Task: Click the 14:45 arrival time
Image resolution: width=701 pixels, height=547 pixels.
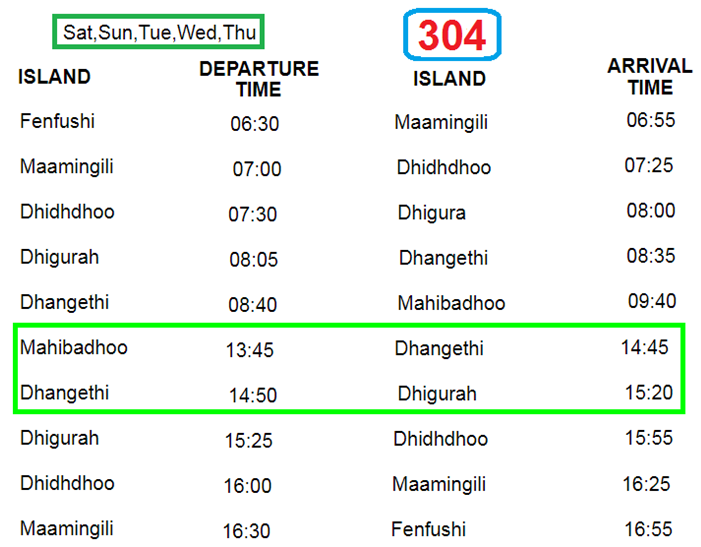Action: [x=644, y=347]
